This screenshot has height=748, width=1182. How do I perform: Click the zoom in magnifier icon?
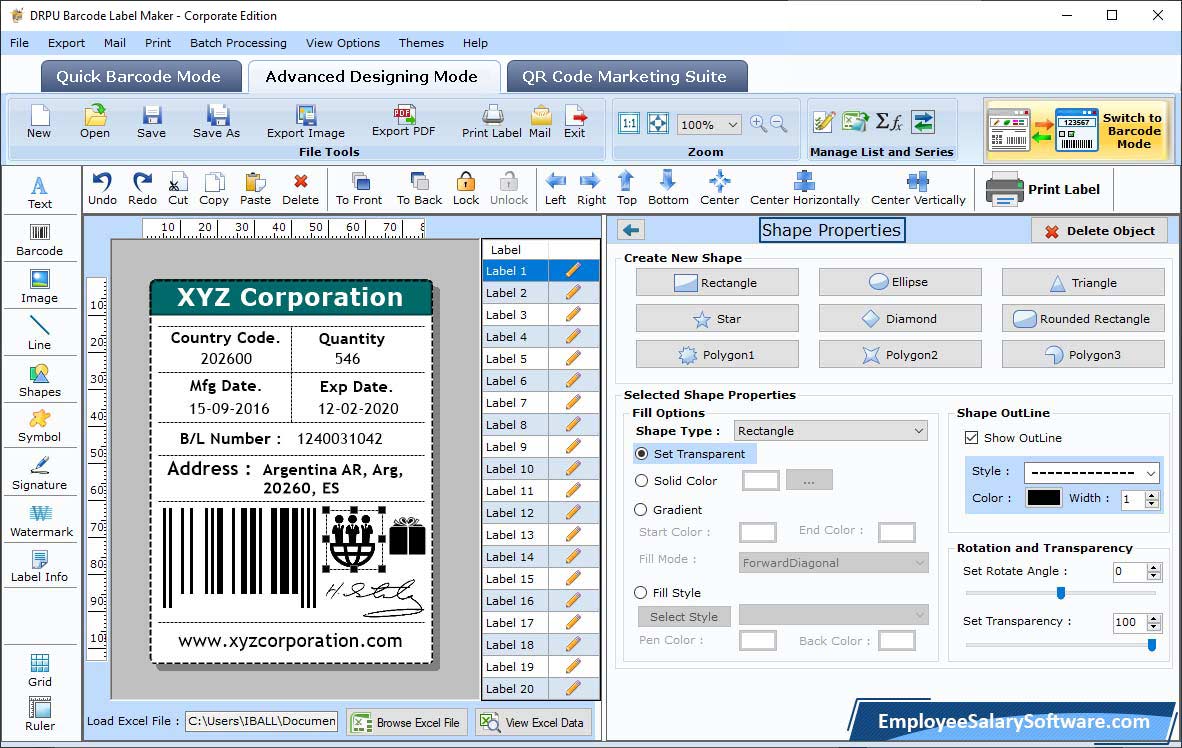click(x=758, y=124)
